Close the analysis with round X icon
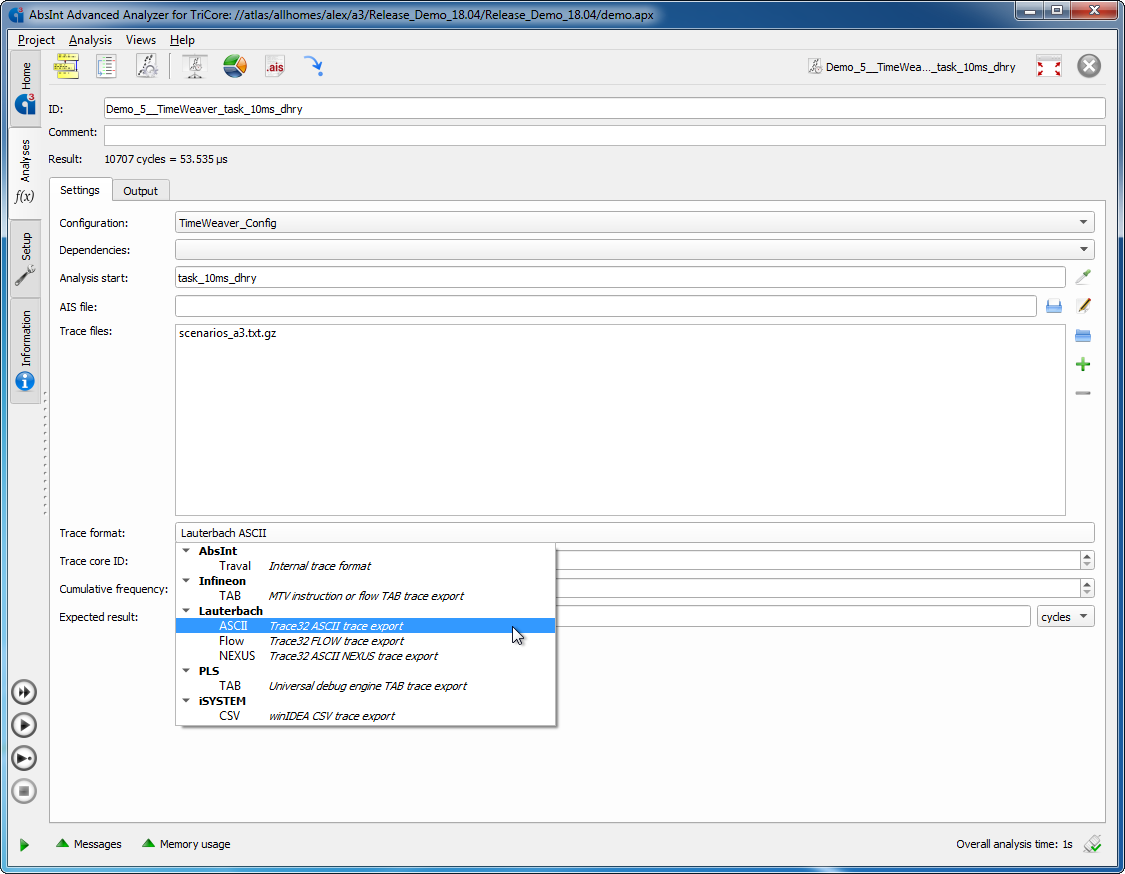The height and width of the screenshot is (874, 1125). pos(1089,66)
